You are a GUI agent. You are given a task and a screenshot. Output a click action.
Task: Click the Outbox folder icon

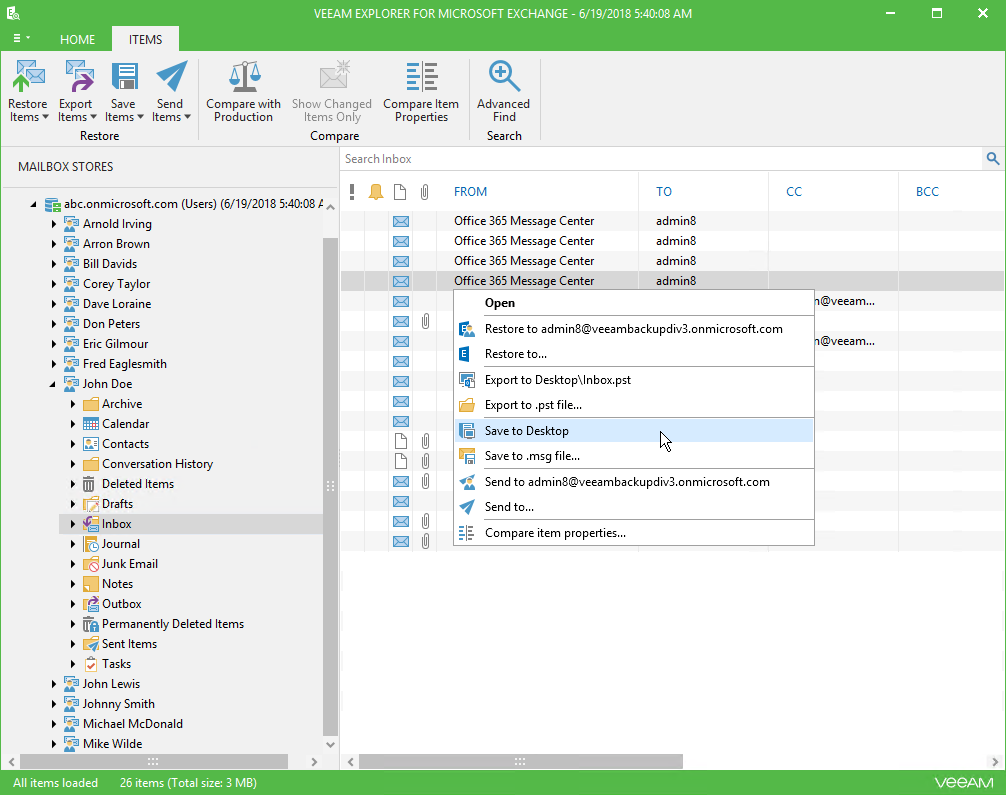tap(91, 604)
